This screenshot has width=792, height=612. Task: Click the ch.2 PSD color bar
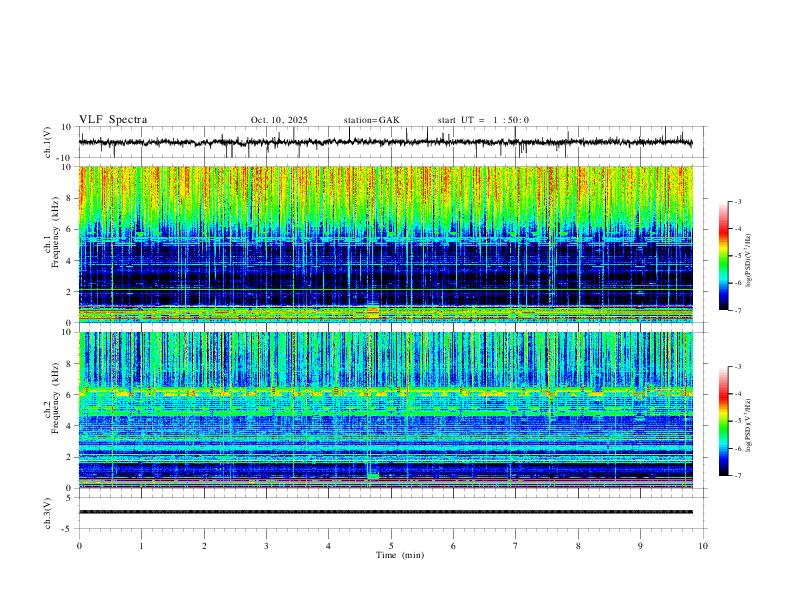[x=724, y=421]
